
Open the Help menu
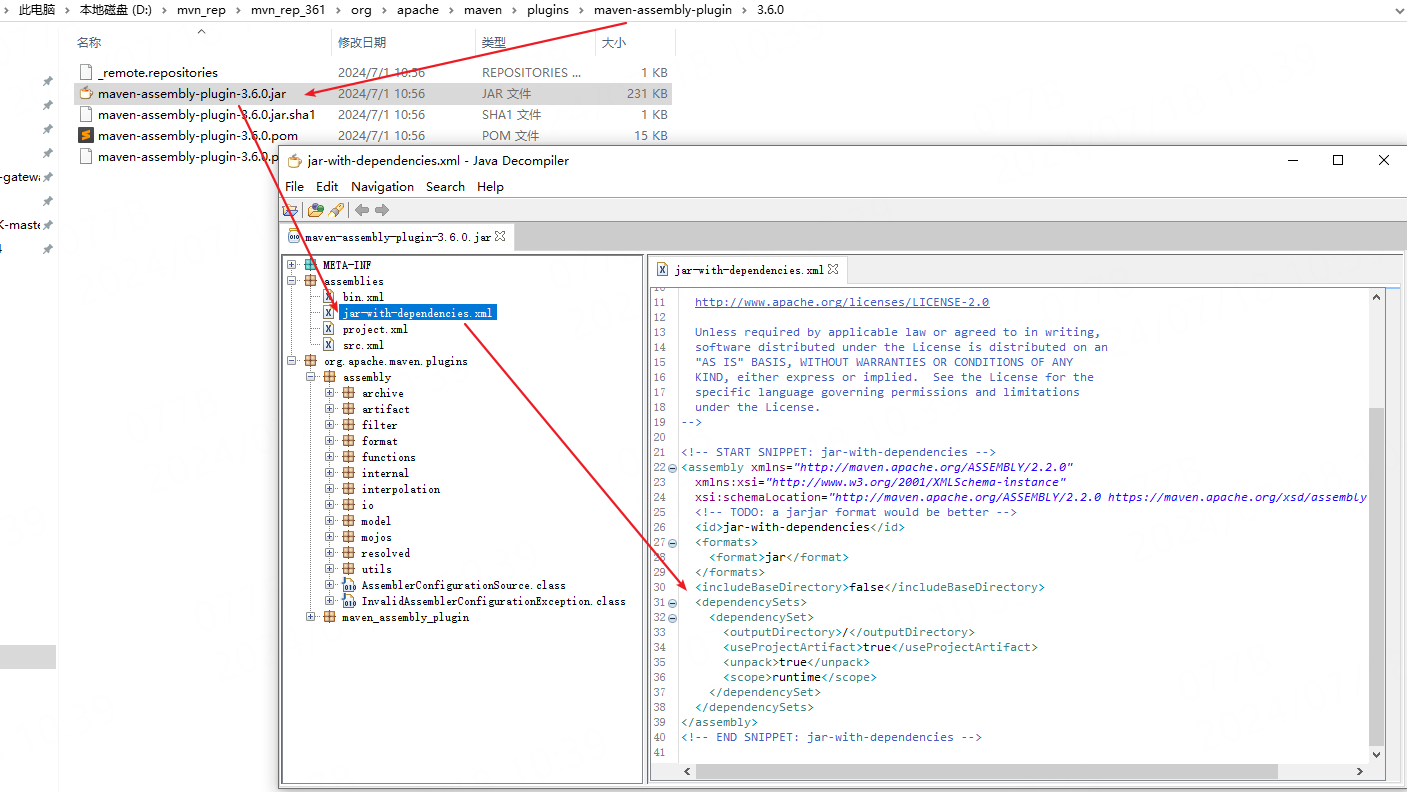click(490, 186)
